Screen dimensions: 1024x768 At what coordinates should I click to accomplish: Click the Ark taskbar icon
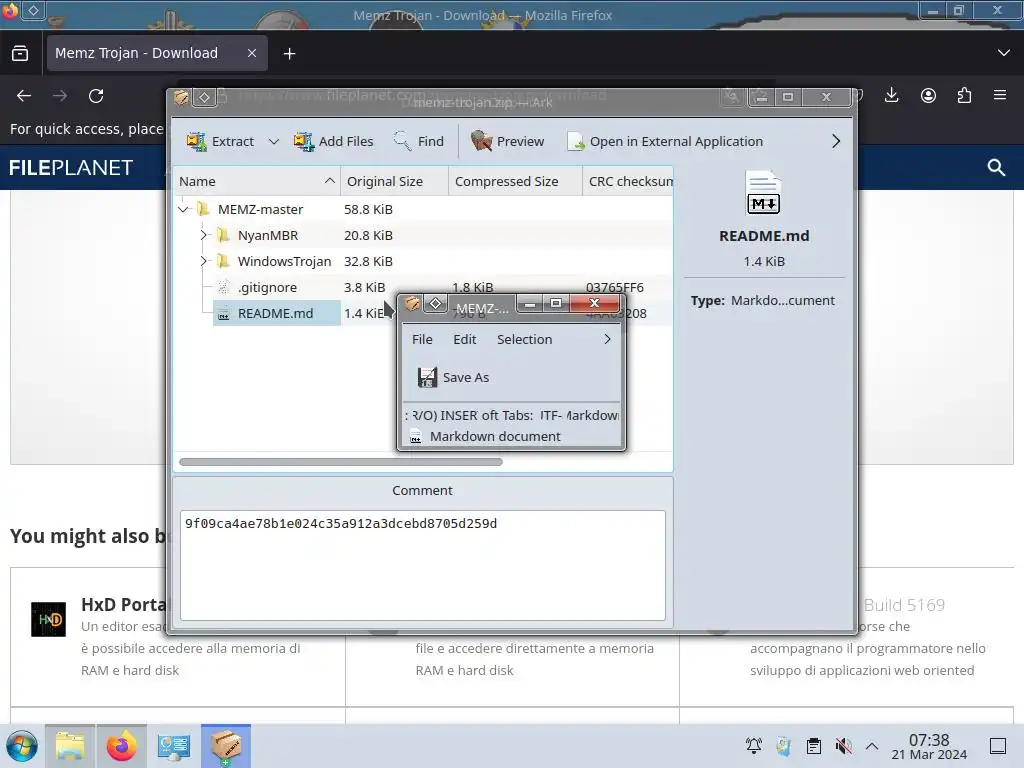(226, 746)
